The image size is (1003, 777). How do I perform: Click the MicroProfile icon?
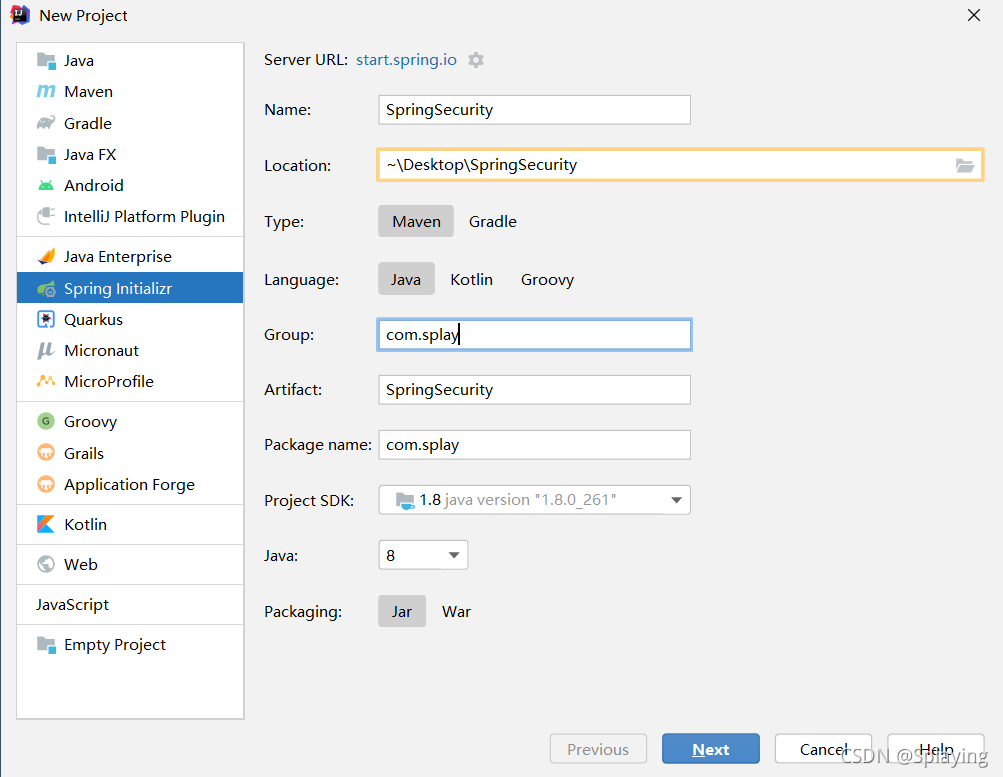click(x=46, y=381)
